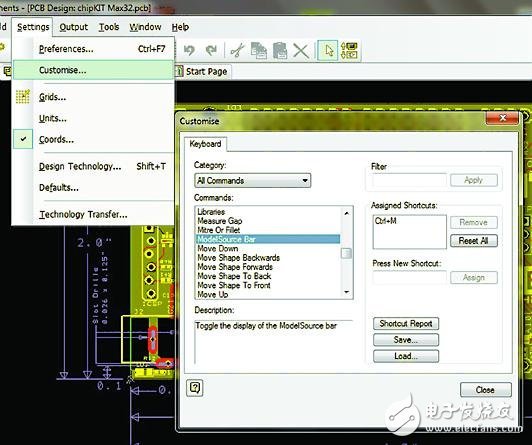Click the Paste clipboard icon

(x=280, y=50)
